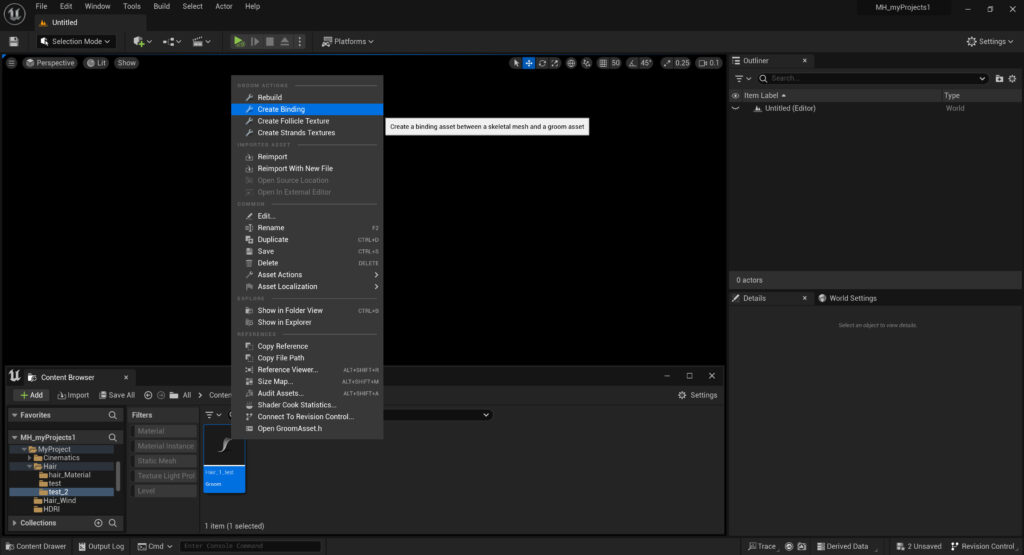Choose Rebuild in groom actions

pyautogui.click(x=307, y=97)
